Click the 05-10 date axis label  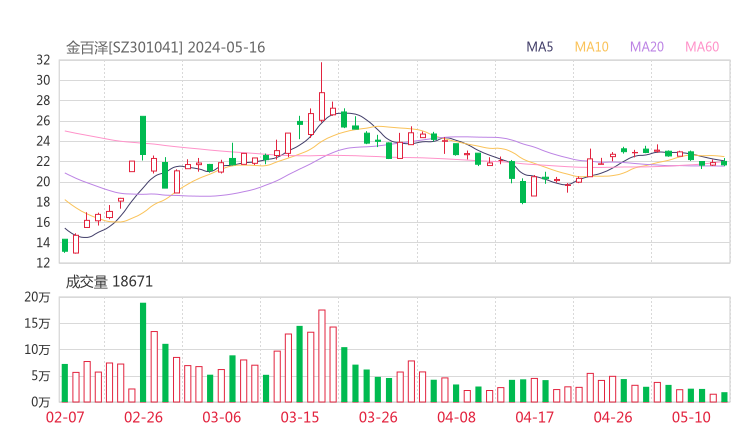(691, 417)
